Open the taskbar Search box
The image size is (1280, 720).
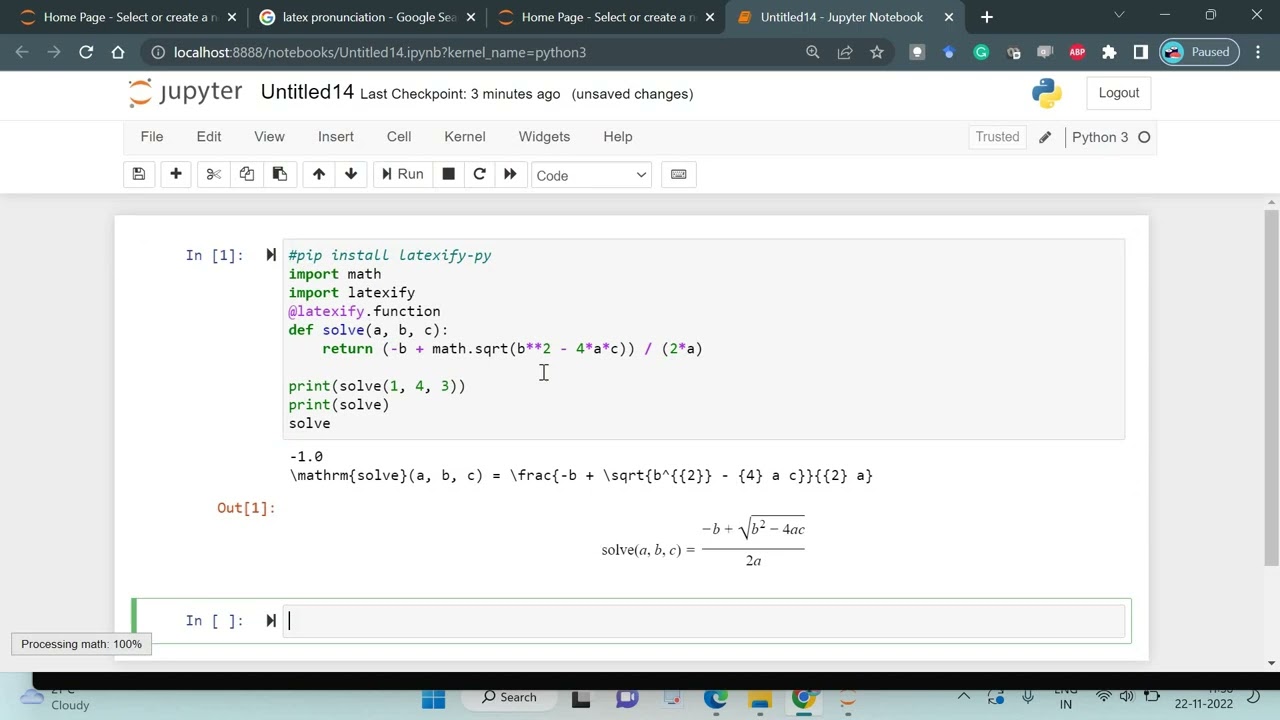point(510,697)
